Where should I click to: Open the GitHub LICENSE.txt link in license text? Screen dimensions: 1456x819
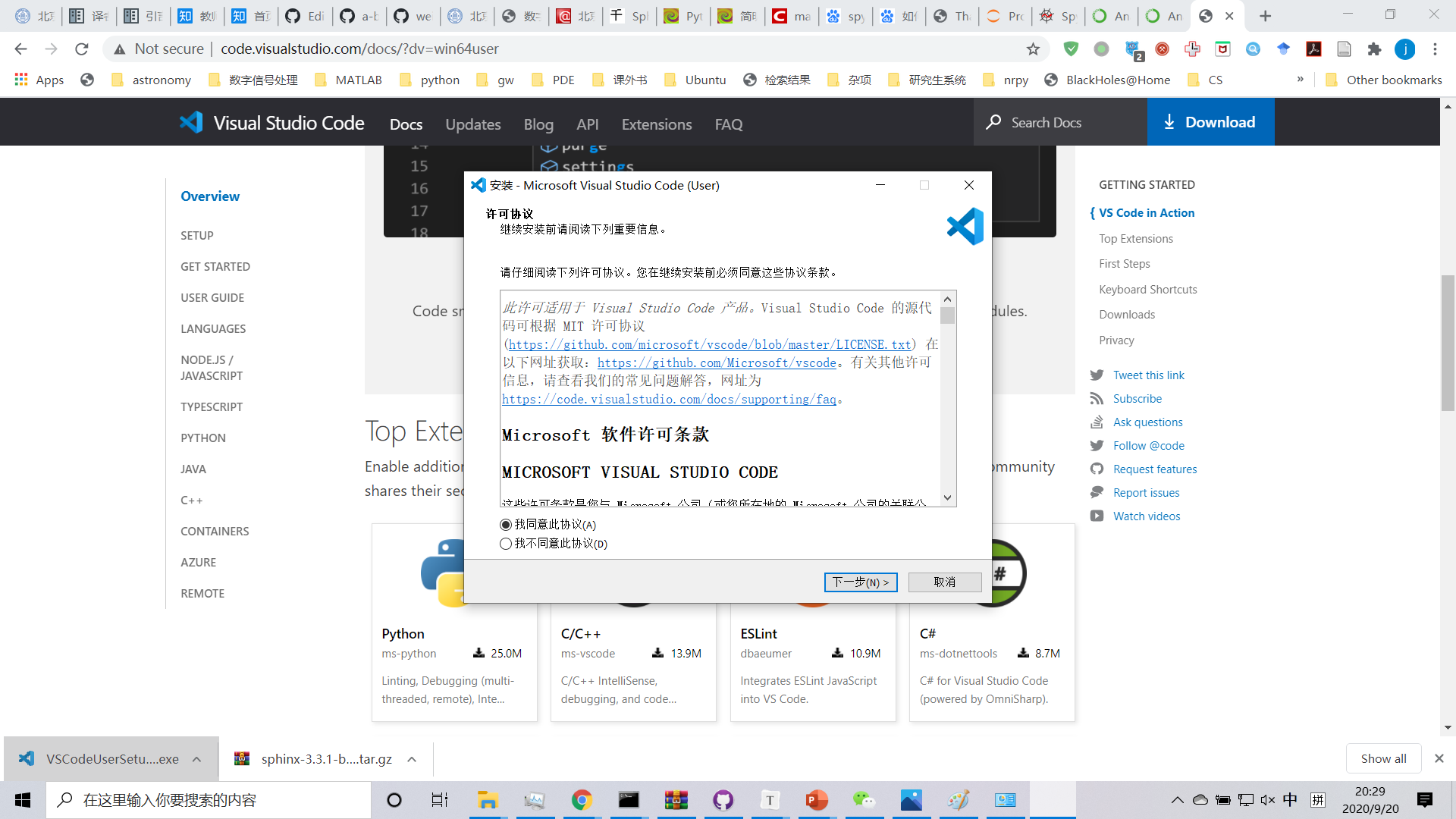(710, 344)
